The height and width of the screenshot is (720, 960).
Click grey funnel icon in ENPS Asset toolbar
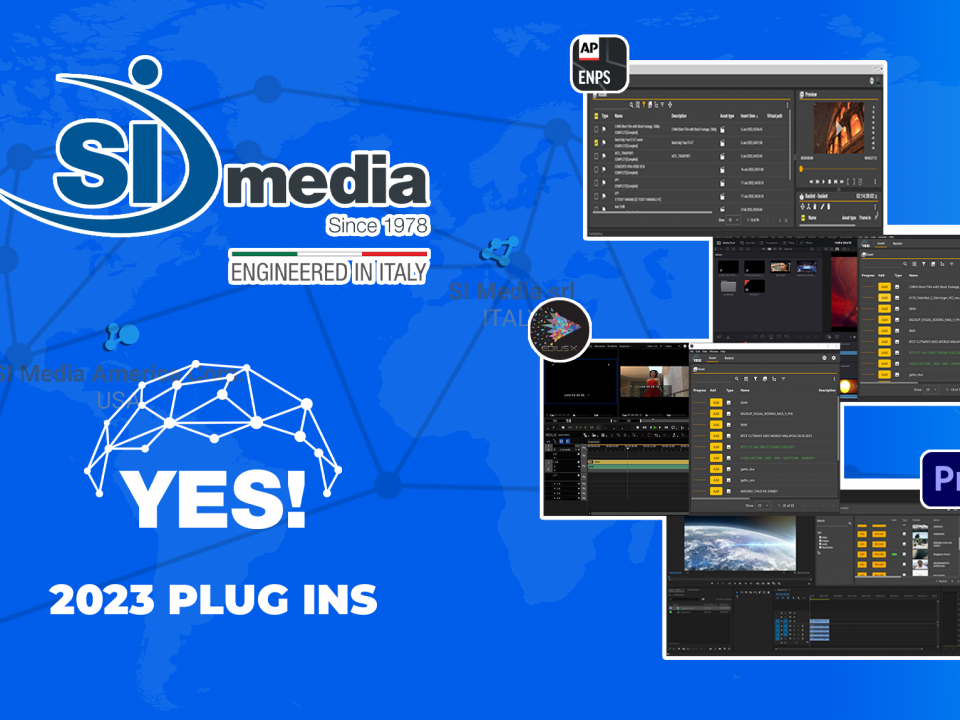tap(662, 105)
